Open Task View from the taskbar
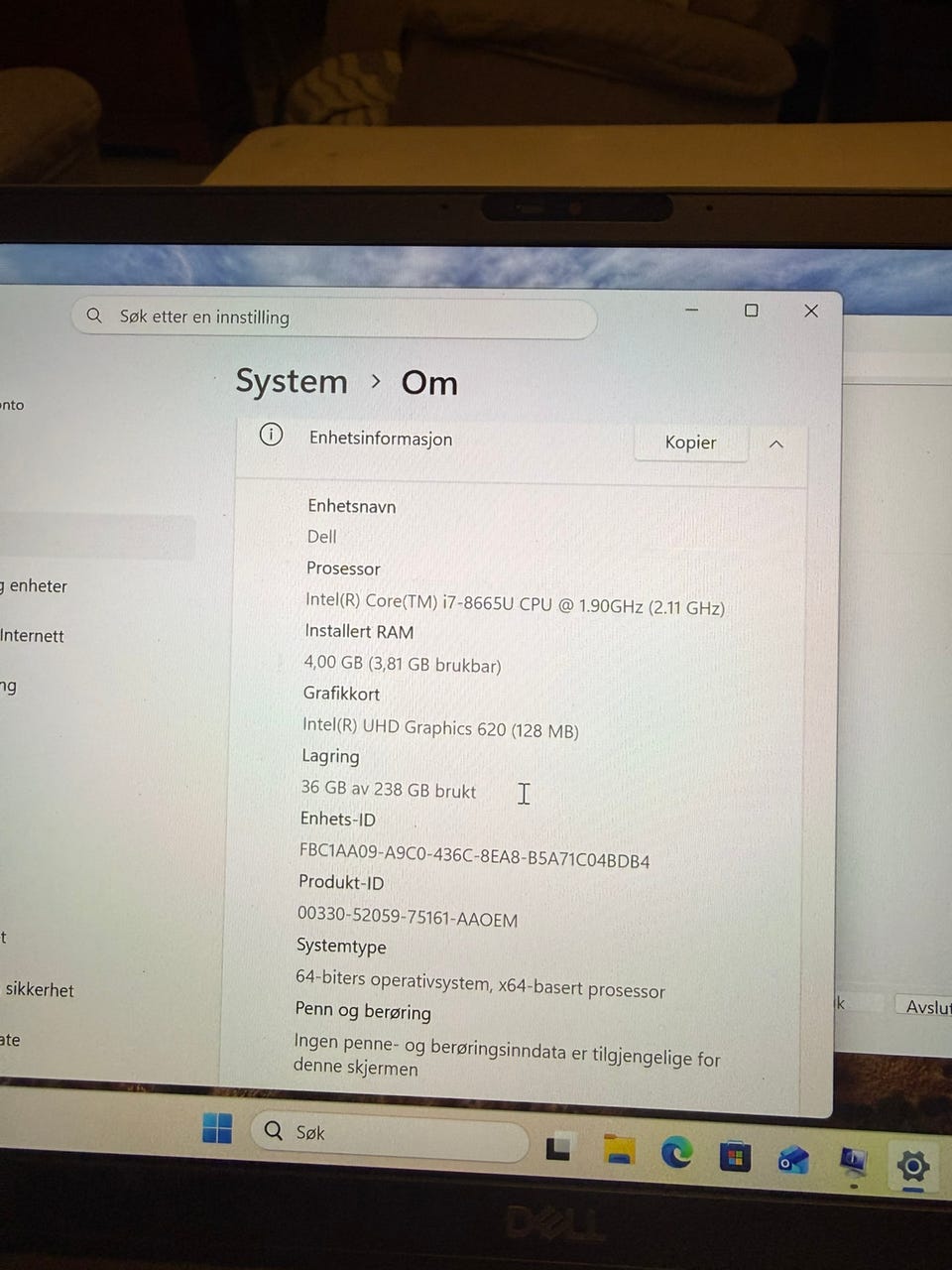The height and width of the screenshot is (1270, 952). tap(560, 1146)
